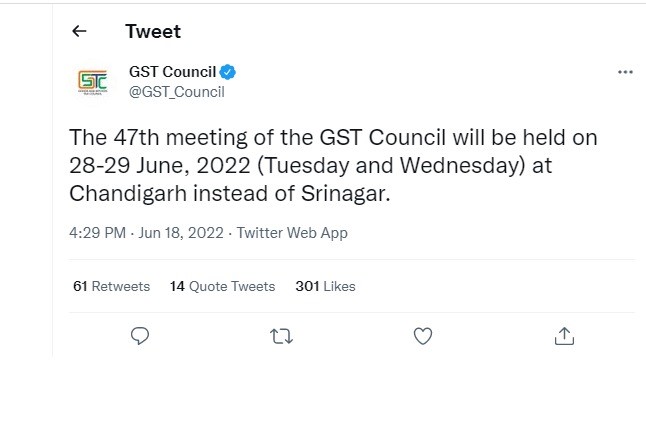Share the tweet via share icon

point(564,336)
